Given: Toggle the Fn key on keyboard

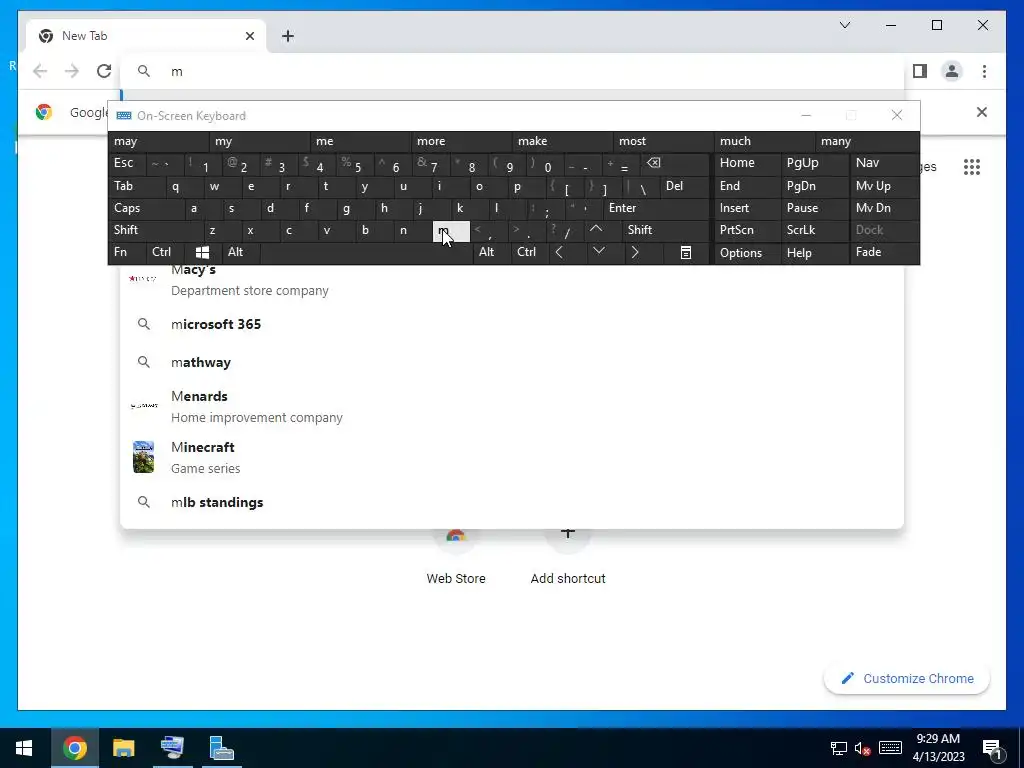Looking at the screenshot, I should [x=127, y=252].
